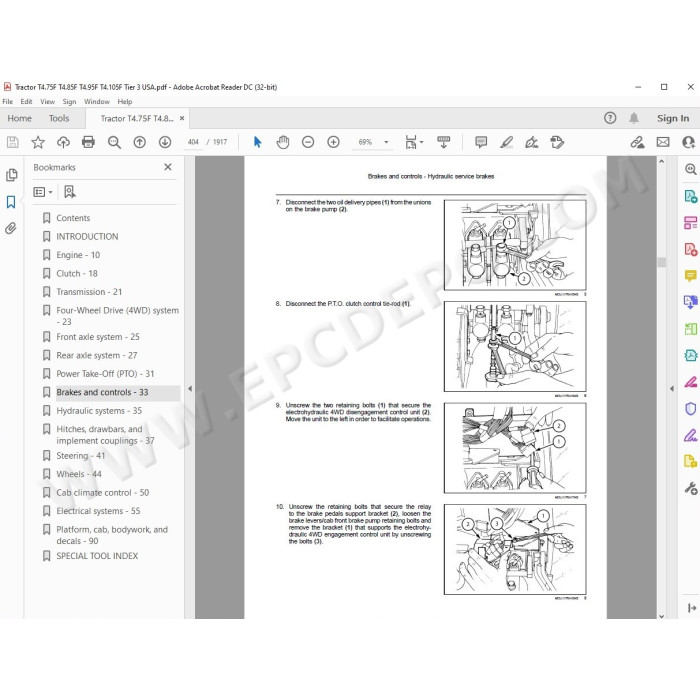Go to next page with the down arrow
The height and width of the screenshot is (700, 700).
coord(165,142)
